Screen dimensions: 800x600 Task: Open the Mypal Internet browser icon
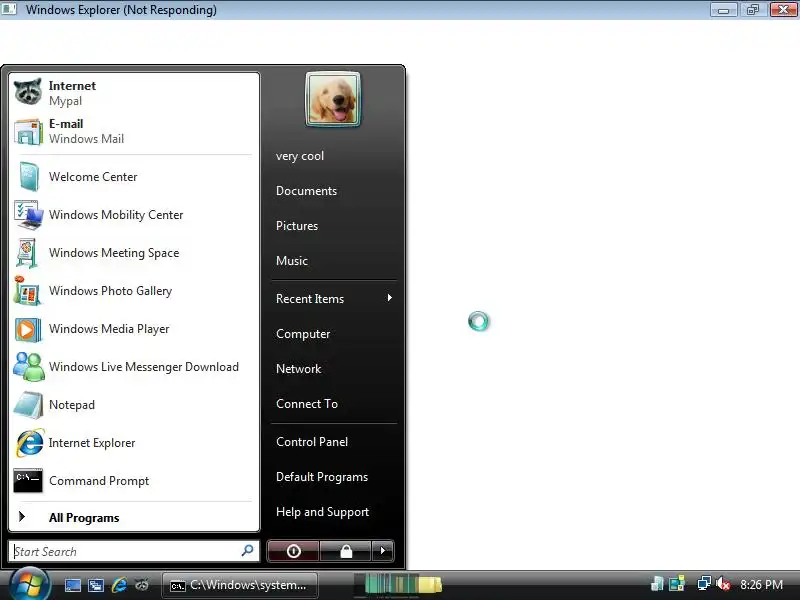pos(28,92)
